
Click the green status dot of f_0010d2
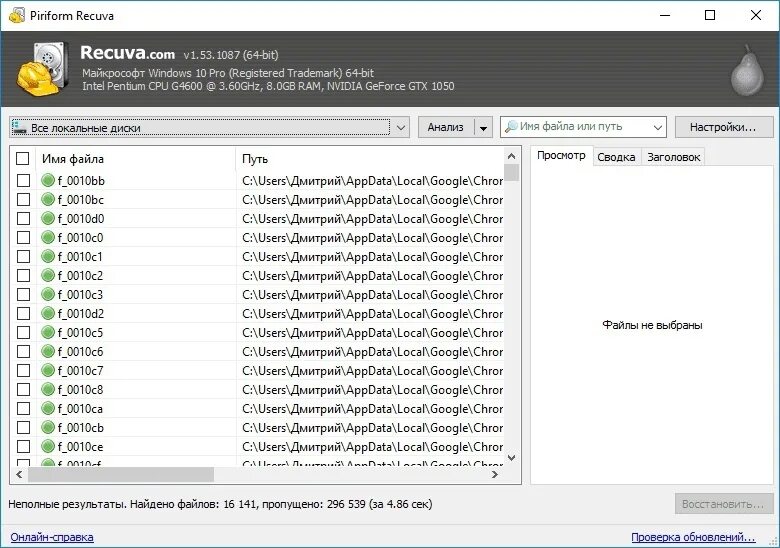tap(48, 313)
